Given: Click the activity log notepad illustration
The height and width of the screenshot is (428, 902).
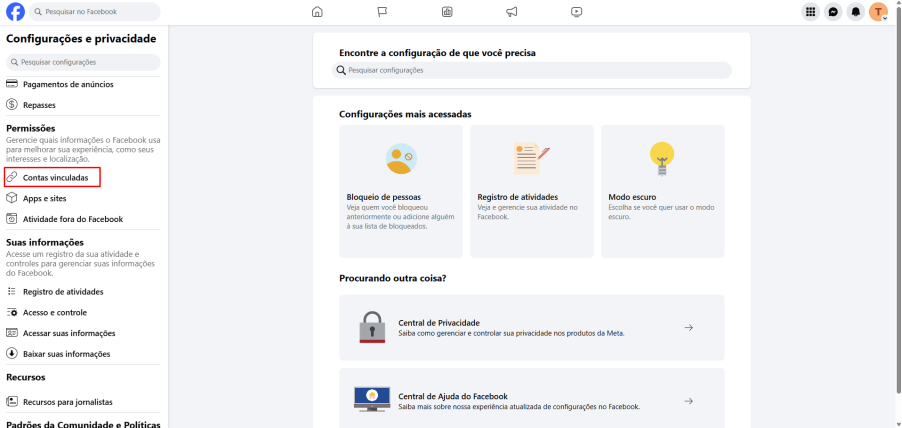Looking at the screenshot, I should pos(531,158).
